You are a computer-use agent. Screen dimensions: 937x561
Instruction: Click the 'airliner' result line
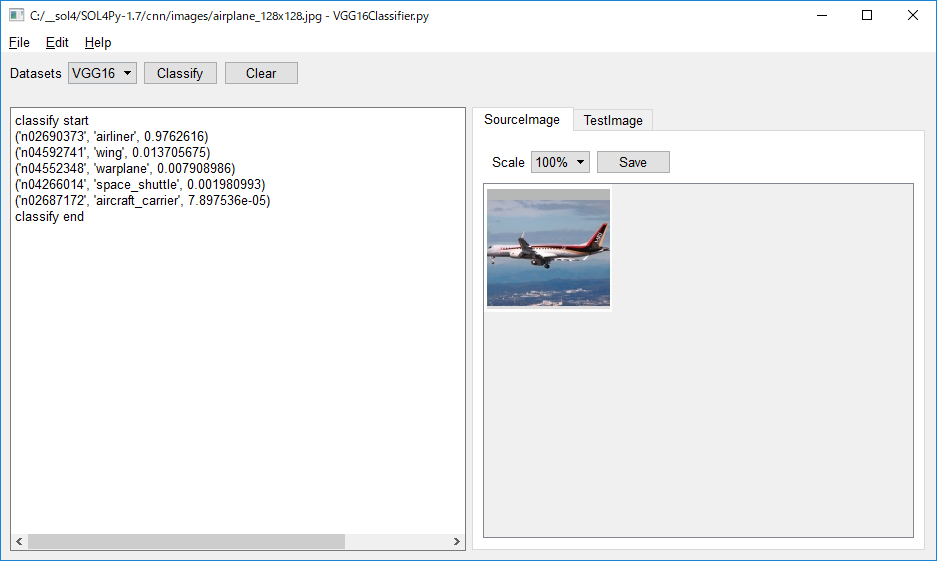[112, 137]
